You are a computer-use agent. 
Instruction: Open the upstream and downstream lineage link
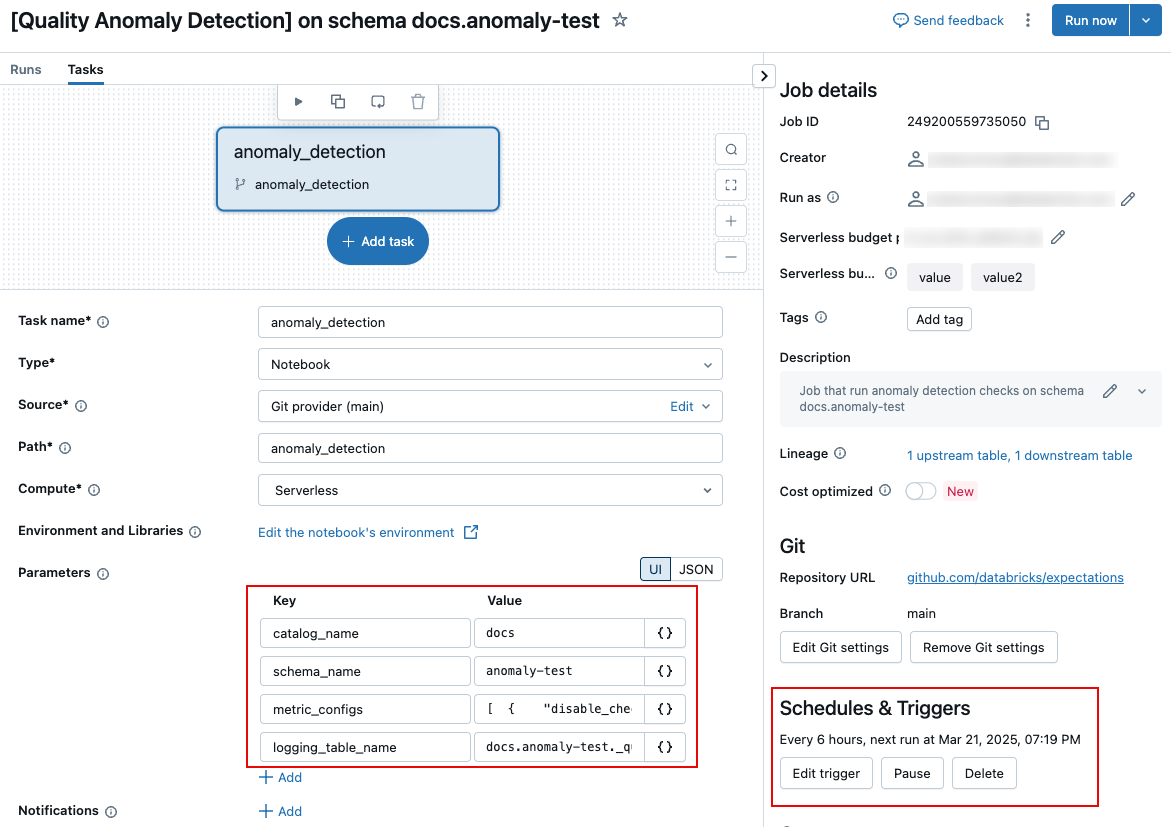1020,453
